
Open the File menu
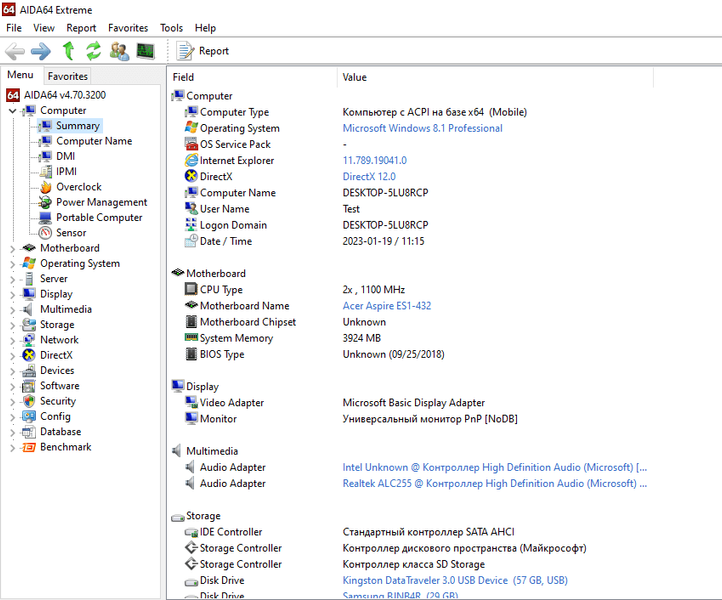click(14, 28)
